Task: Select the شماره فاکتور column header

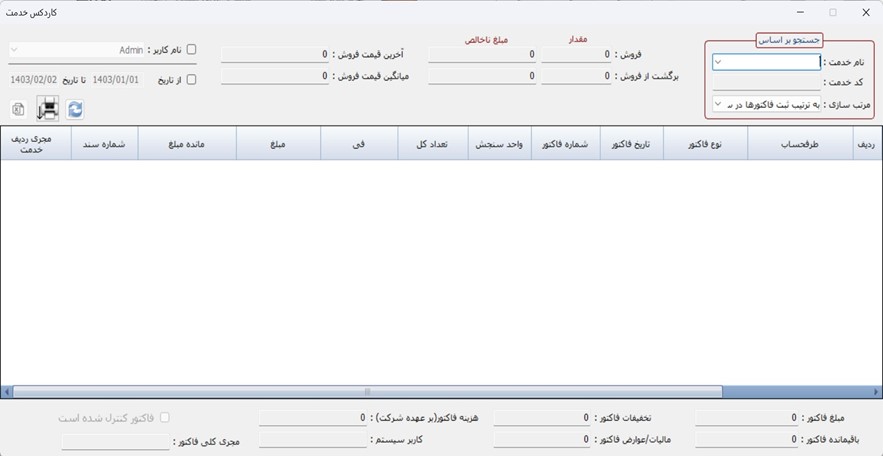Action: (x=564, y=144)
